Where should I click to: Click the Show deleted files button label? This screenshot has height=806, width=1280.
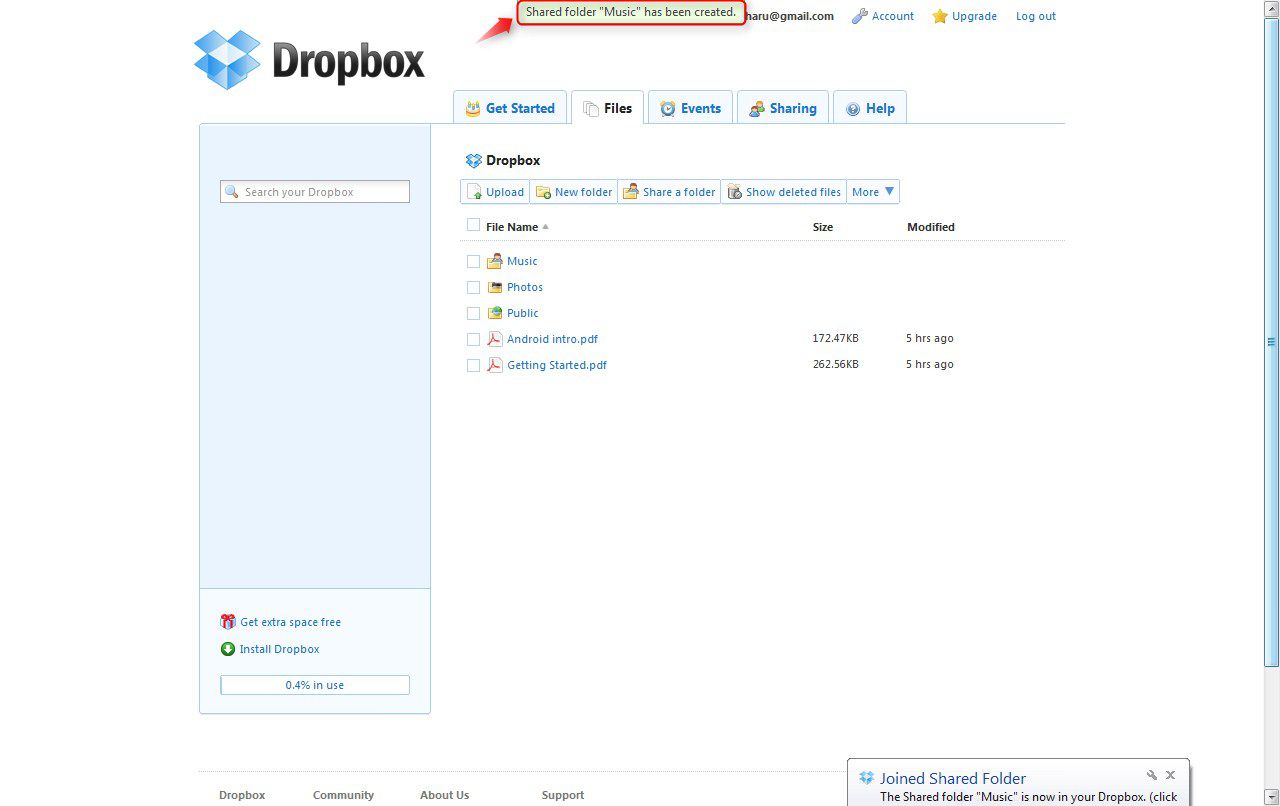(794, 192)
